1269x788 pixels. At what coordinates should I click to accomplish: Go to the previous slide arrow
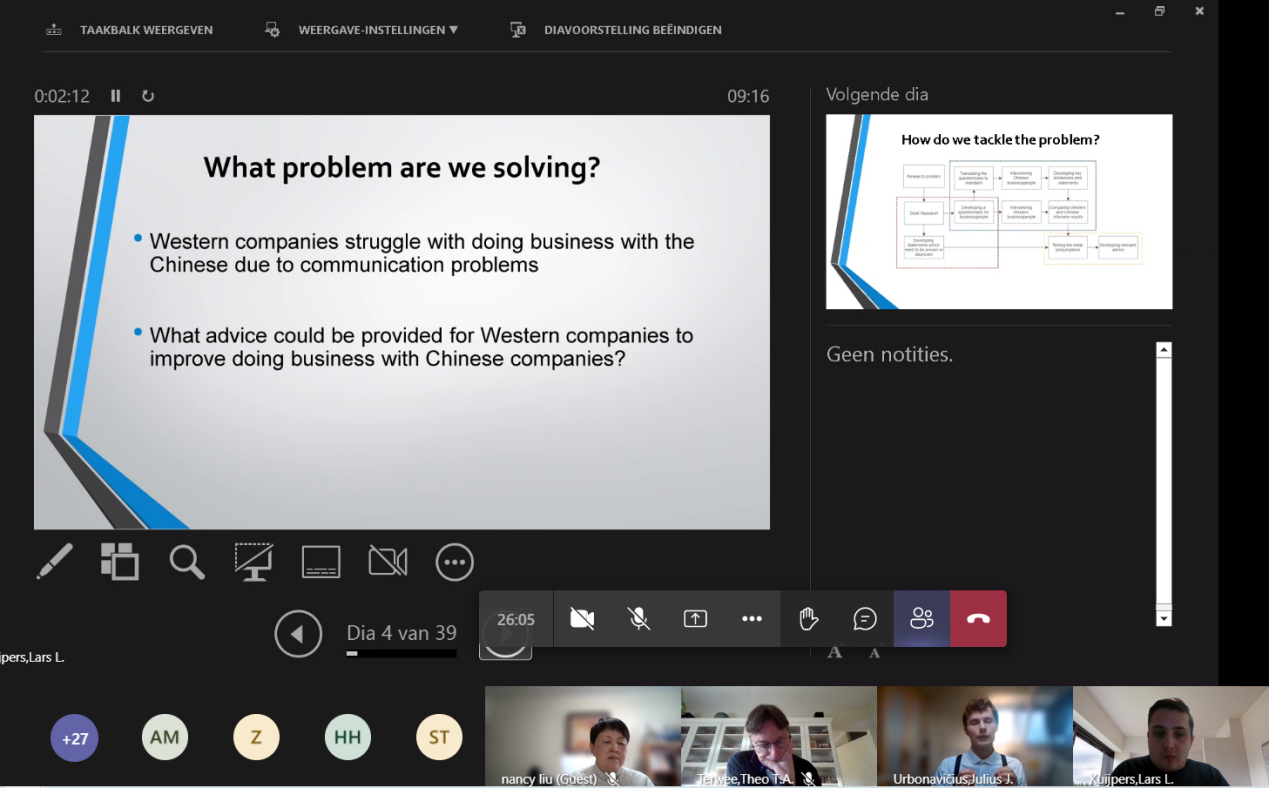[298, 634]
